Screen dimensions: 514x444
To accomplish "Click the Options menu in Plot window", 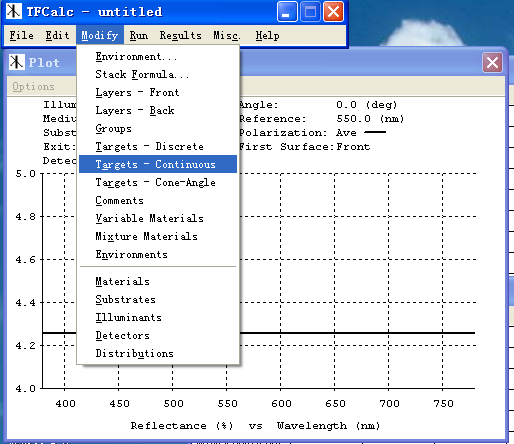I will (33, 86).
